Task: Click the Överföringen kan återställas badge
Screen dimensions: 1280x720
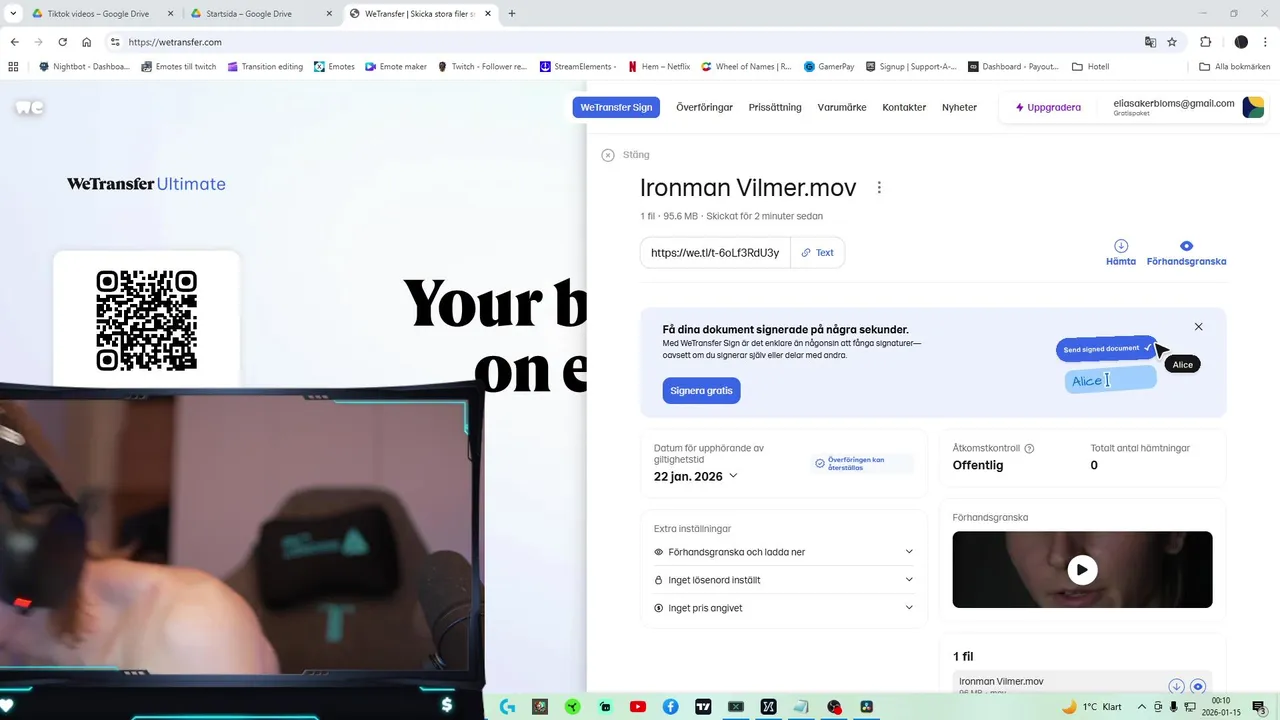Action: pos(863,464)
